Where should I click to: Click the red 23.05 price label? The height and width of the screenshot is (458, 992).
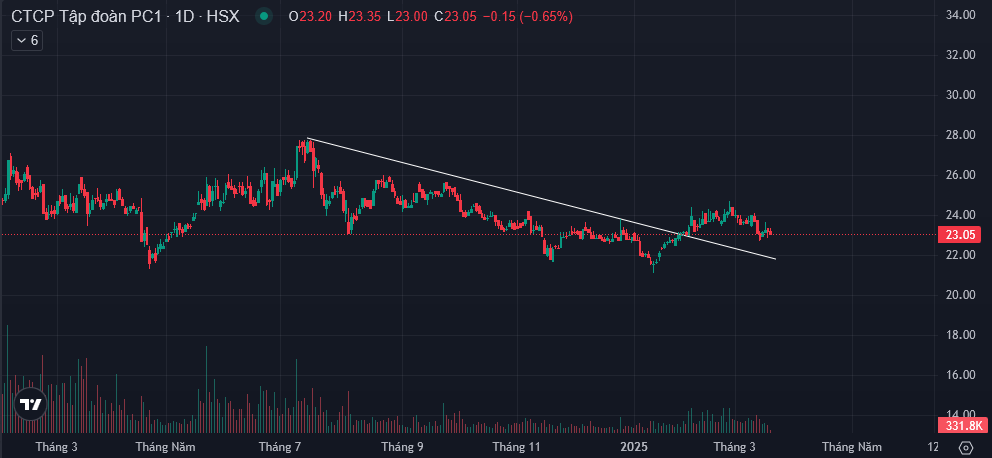point(960,235)
